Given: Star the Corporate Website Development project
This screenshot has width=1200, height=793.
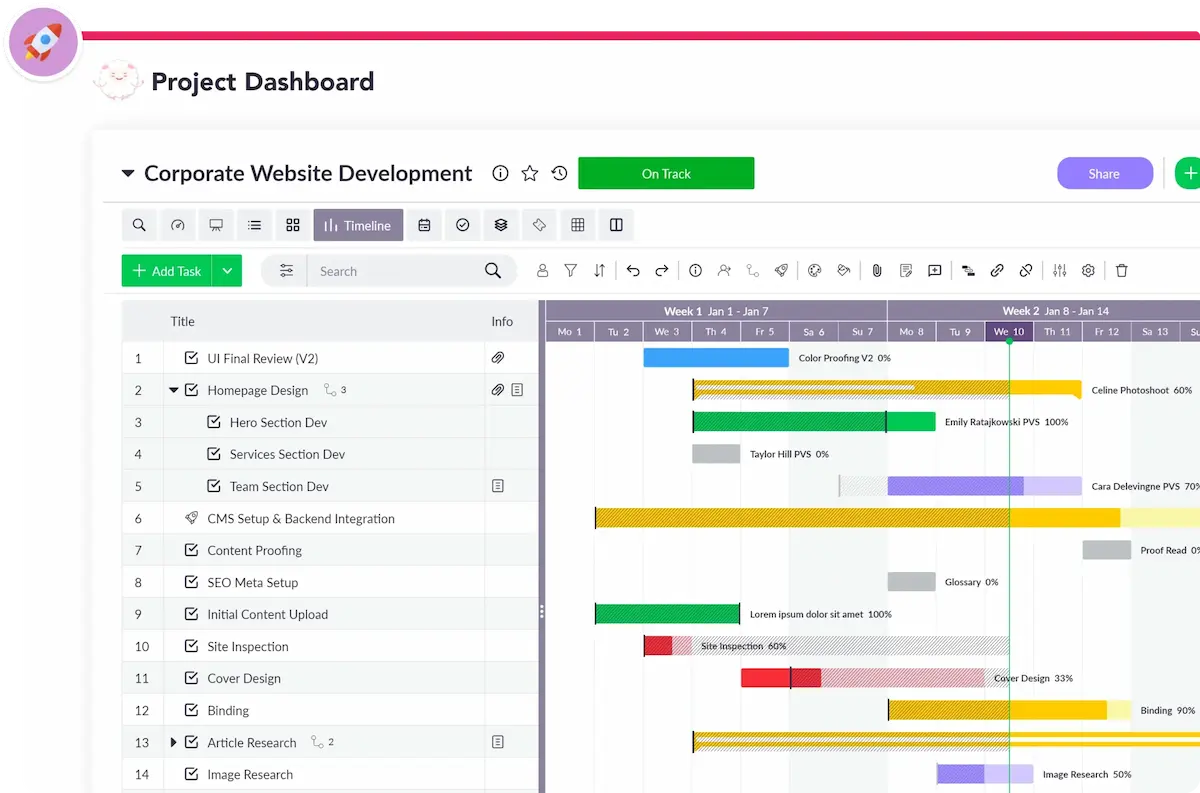Looking at the screenshot, I should pyautogui.click(x=530, y=174).
